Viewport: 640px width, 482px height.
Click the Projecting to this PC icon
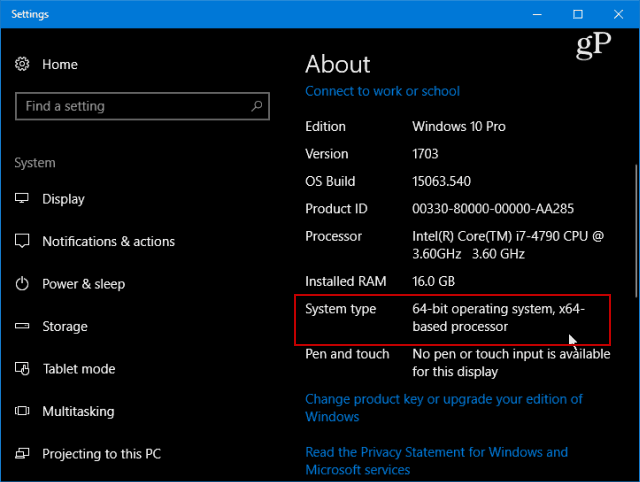pyautogui.click(x=22, y=453)
